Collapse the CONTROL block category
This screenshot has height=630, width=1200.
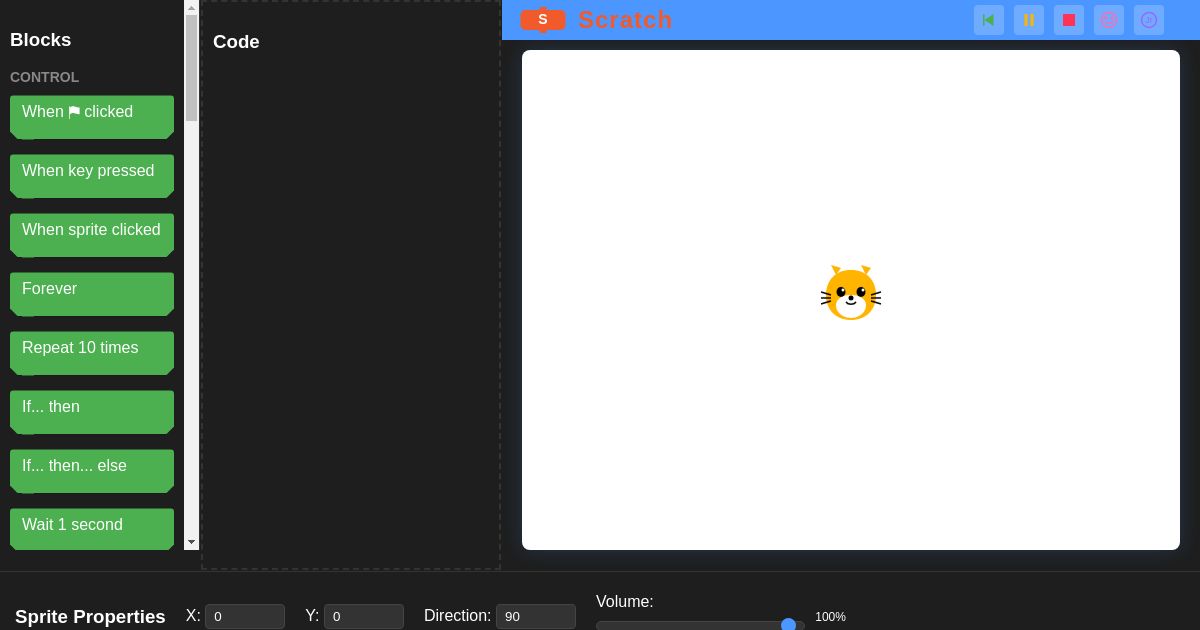point(44,77)
